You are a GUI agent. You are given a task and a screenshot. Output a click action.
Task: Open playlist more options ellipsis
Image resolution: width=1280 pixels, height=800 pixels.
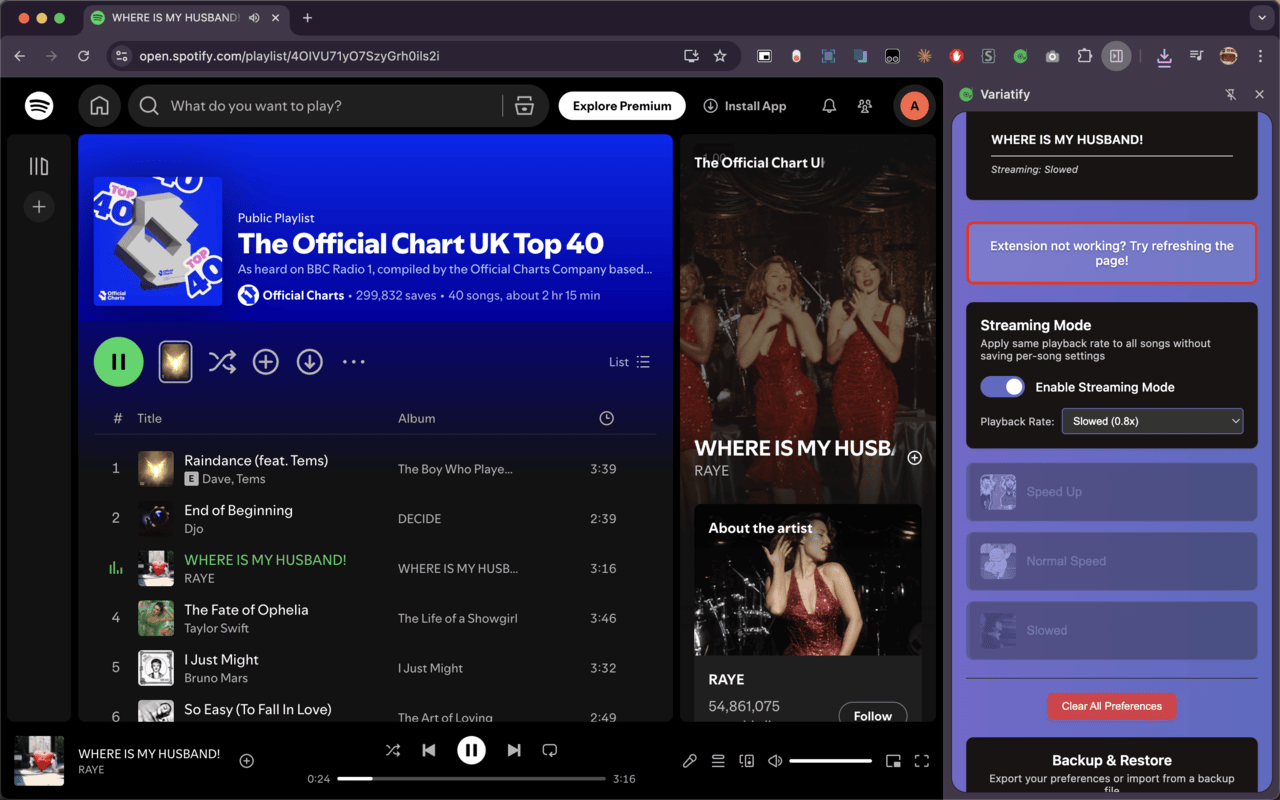click(x=354, y=362)
